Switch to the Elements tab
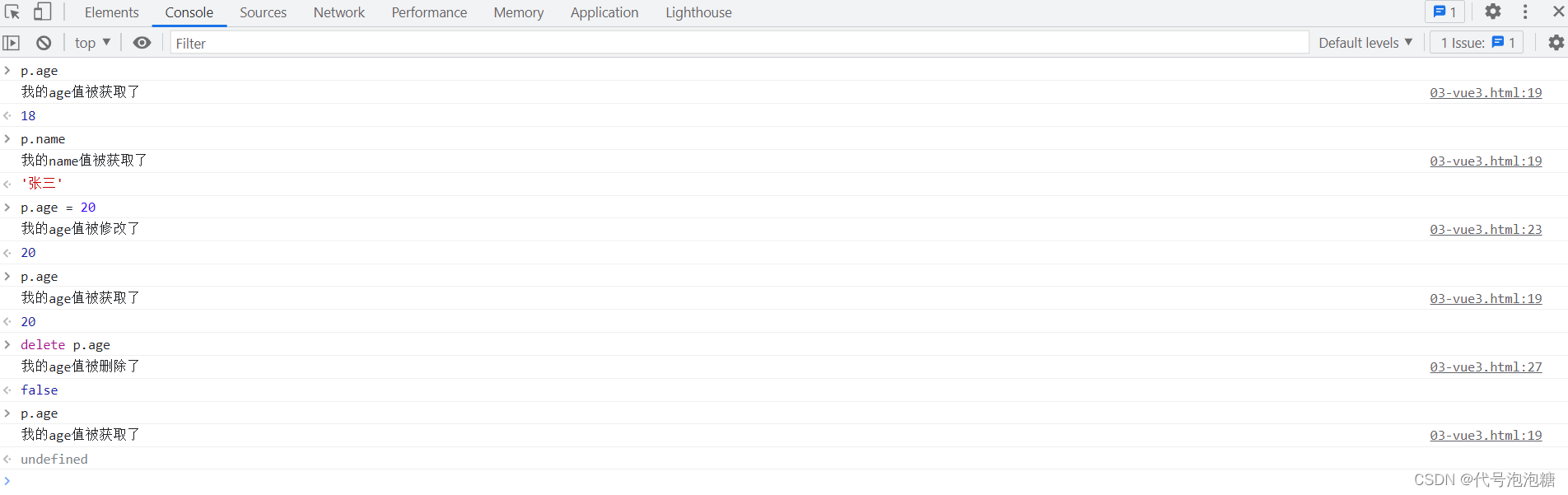The image size is (1568, 495). pyautogui.click(x=111, y=12)
